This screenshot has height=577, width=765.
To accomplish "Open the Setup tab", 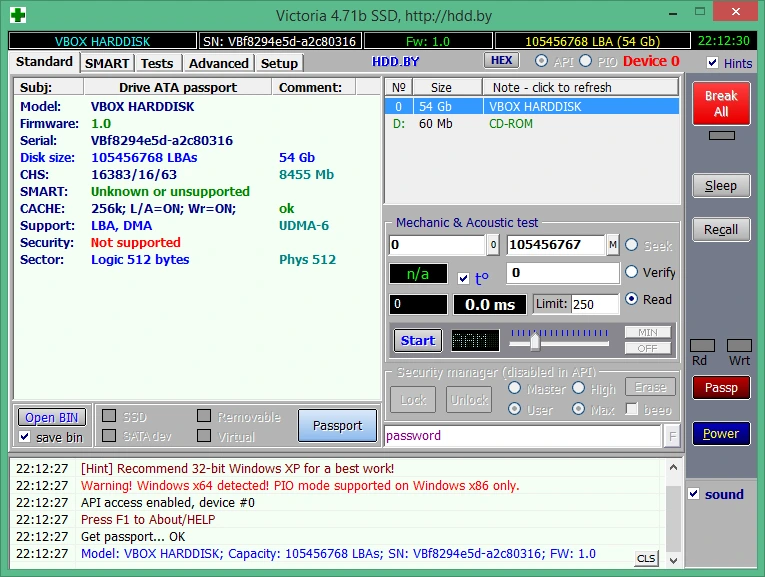I will pyautogui.click(x=279, y=63).
